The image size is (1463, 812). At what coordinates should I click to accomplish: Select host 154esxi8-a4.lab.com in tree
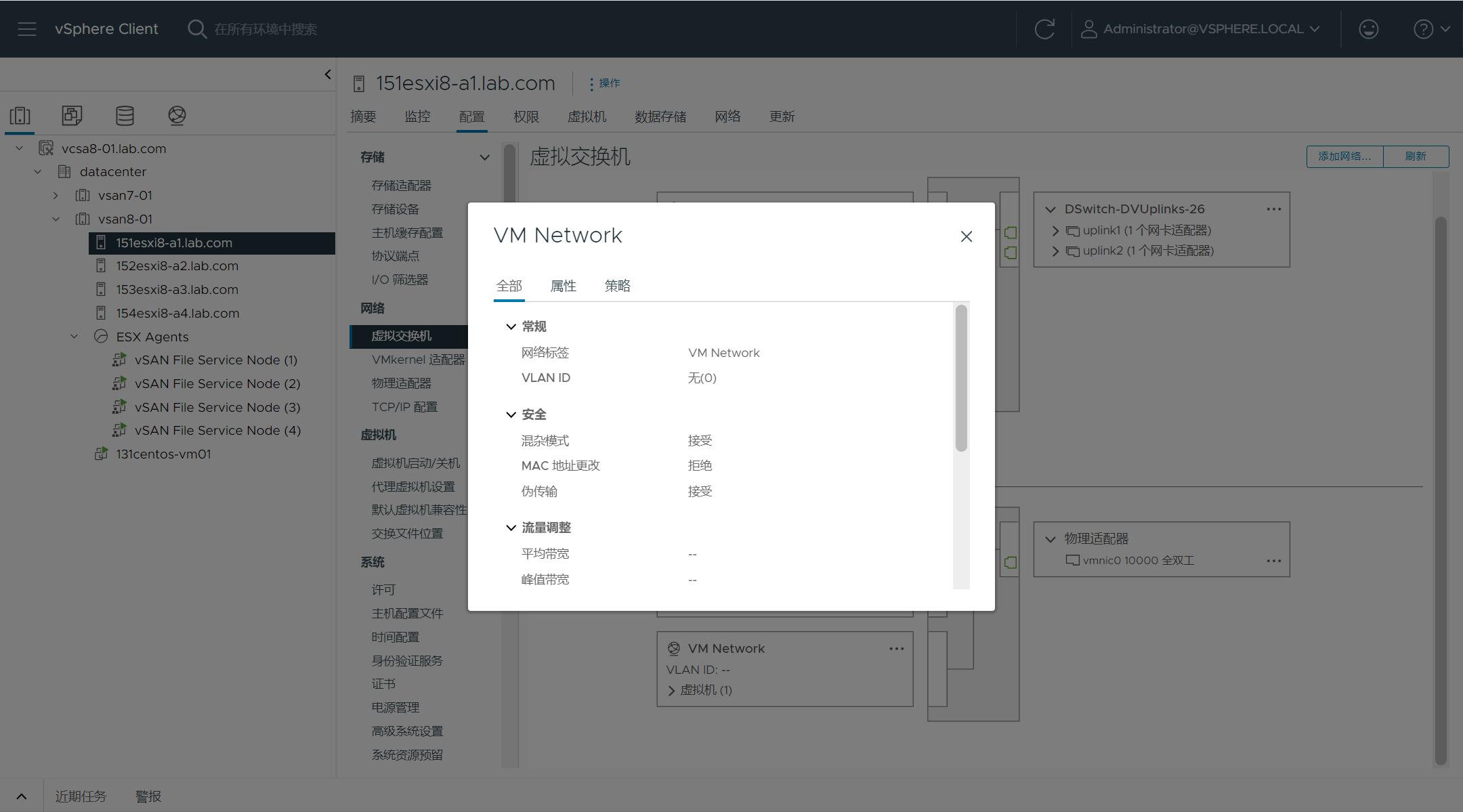[x=177, y=314]
